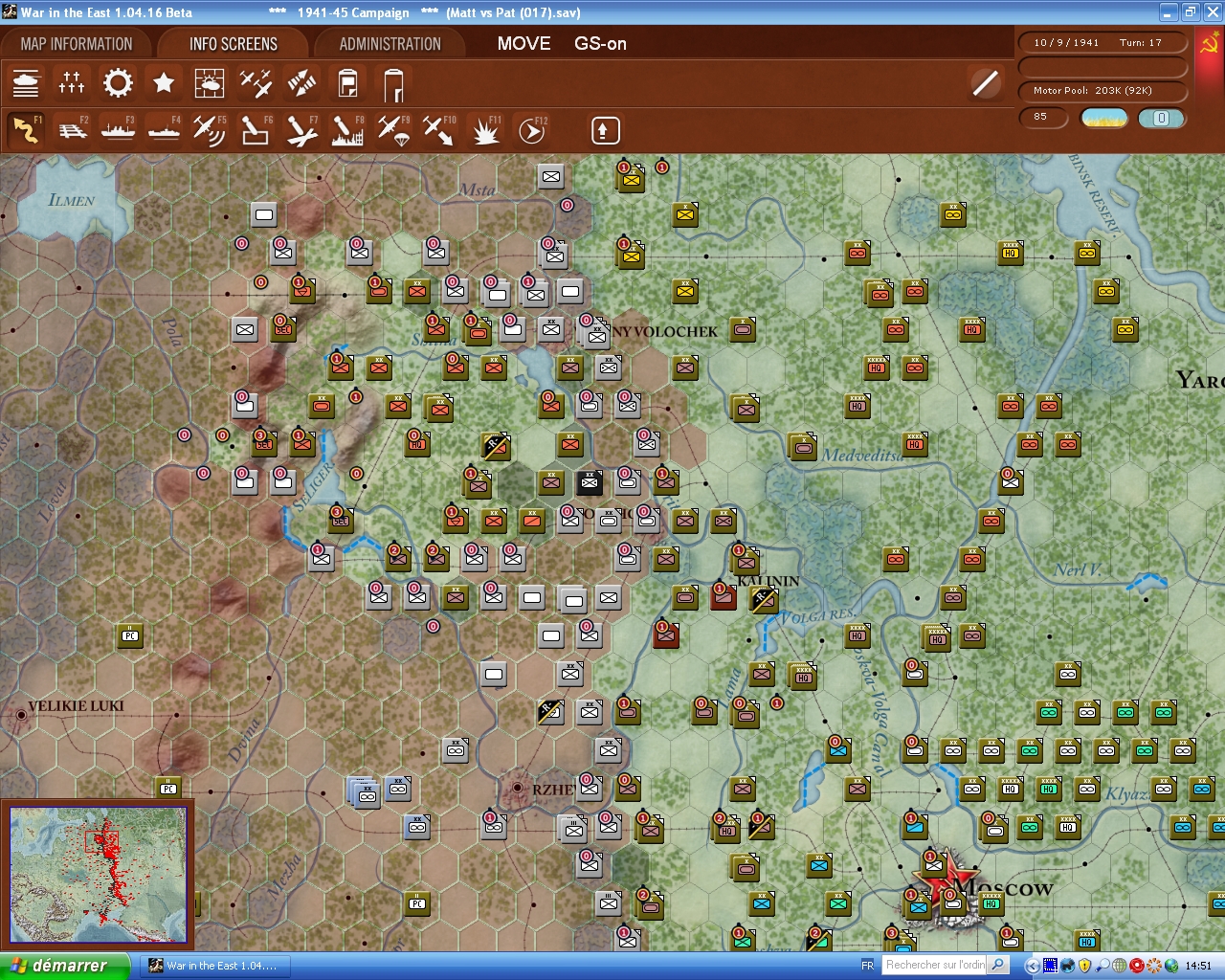The width and height of the screenshot is (1225, 980).
Task: Open the weather map icon
Action: coord(210,83)
